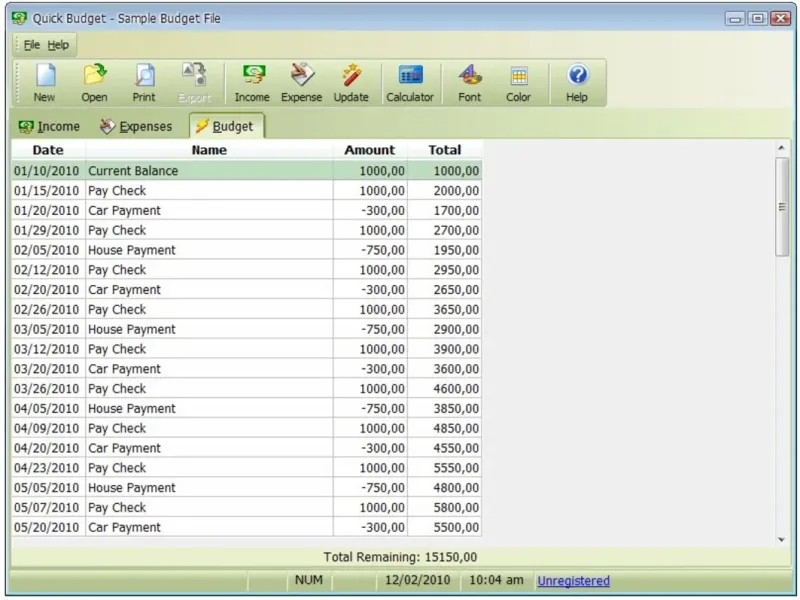
Task: Launch the Calculator tool
Action: (x=410, y=83)
